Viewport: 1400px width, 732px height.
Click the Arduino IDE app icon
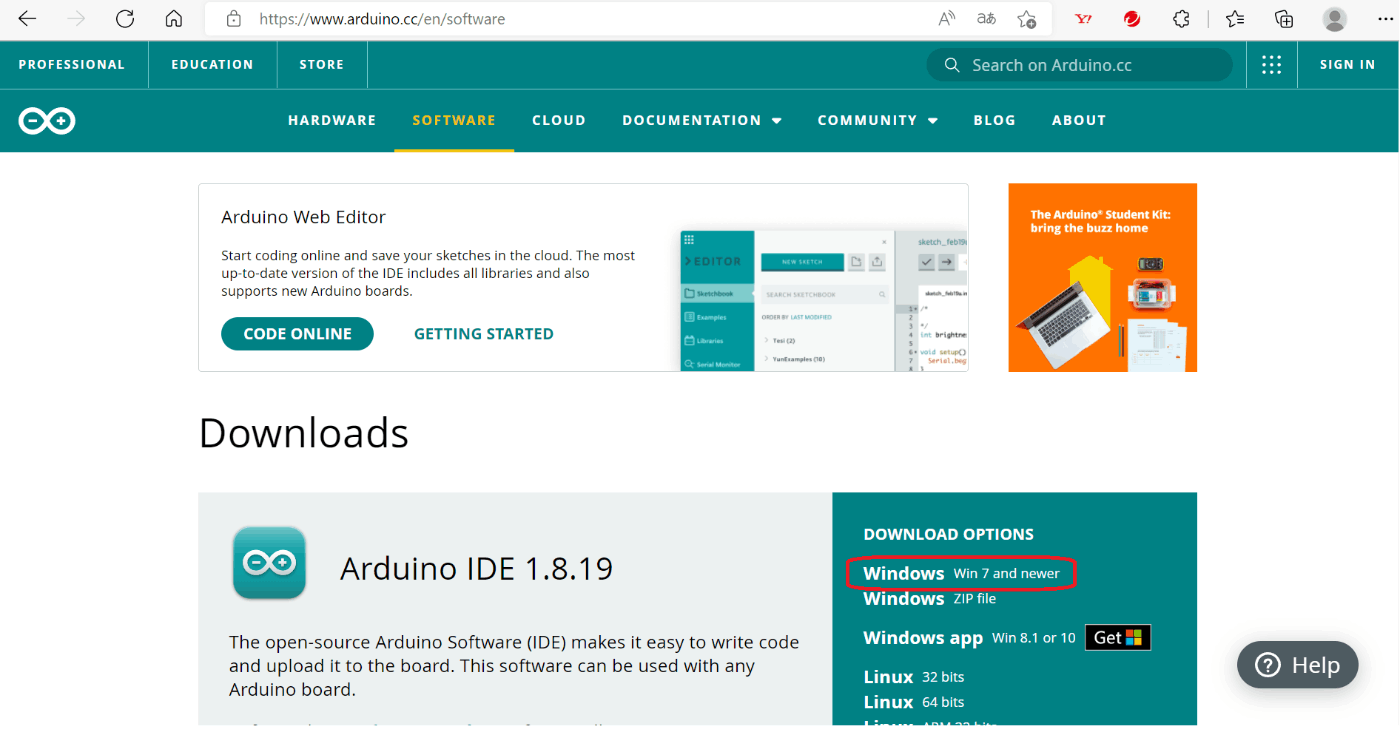tap(269, 563)
